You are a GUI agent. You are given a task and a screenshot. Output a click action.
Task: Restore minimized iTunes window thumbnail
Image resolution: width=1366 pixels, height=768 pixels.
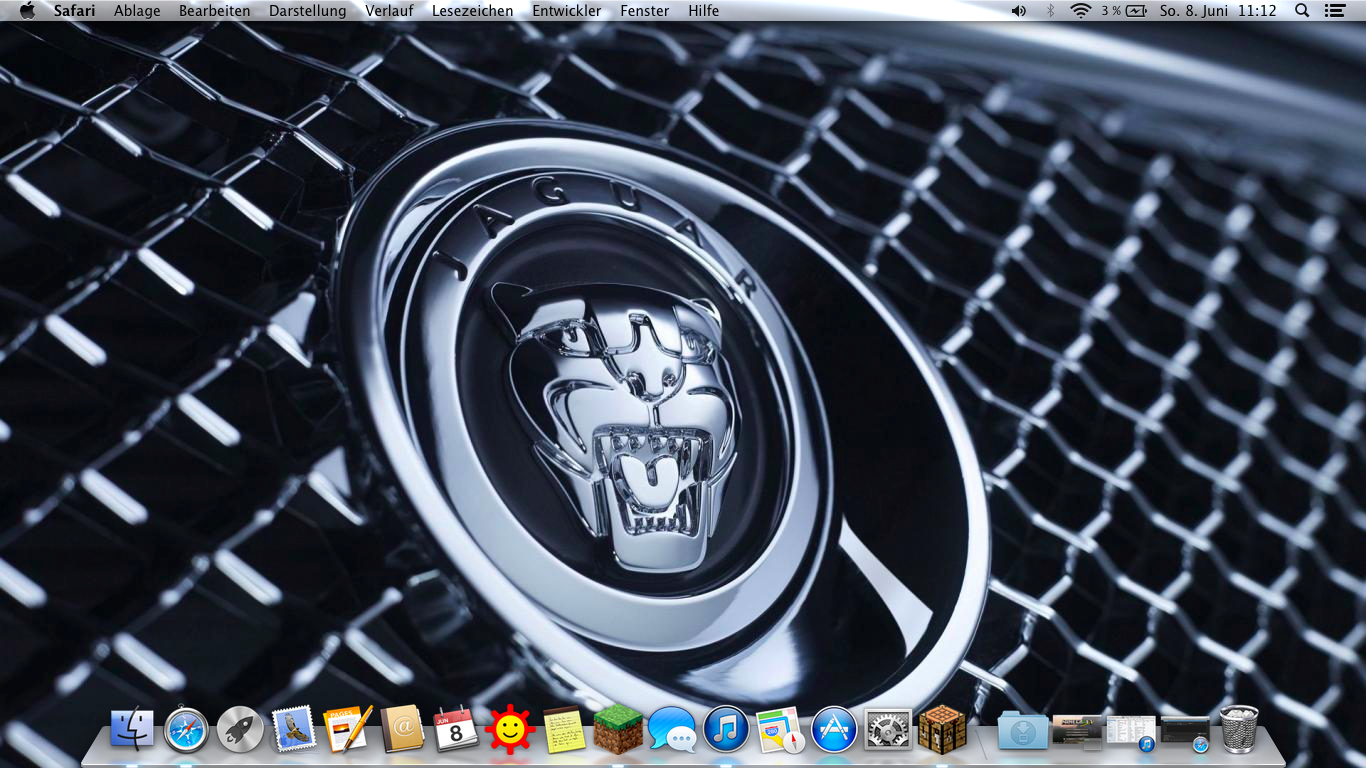click(1131, 732)
